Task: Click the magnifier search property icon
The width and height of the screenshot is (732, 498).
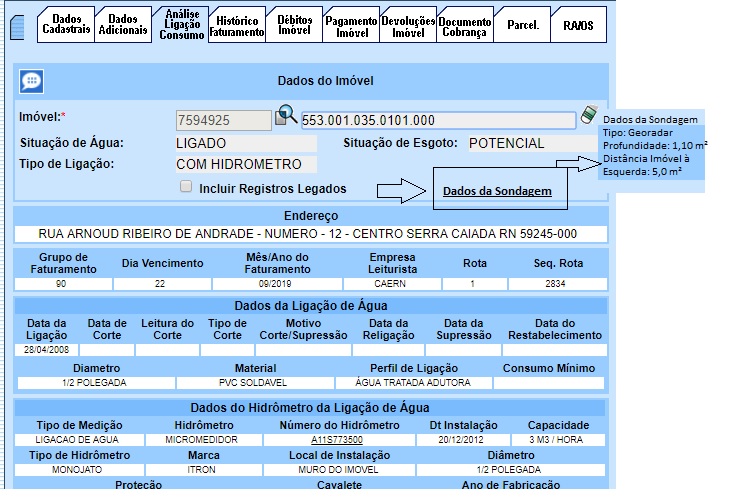Action: (286, 115)
